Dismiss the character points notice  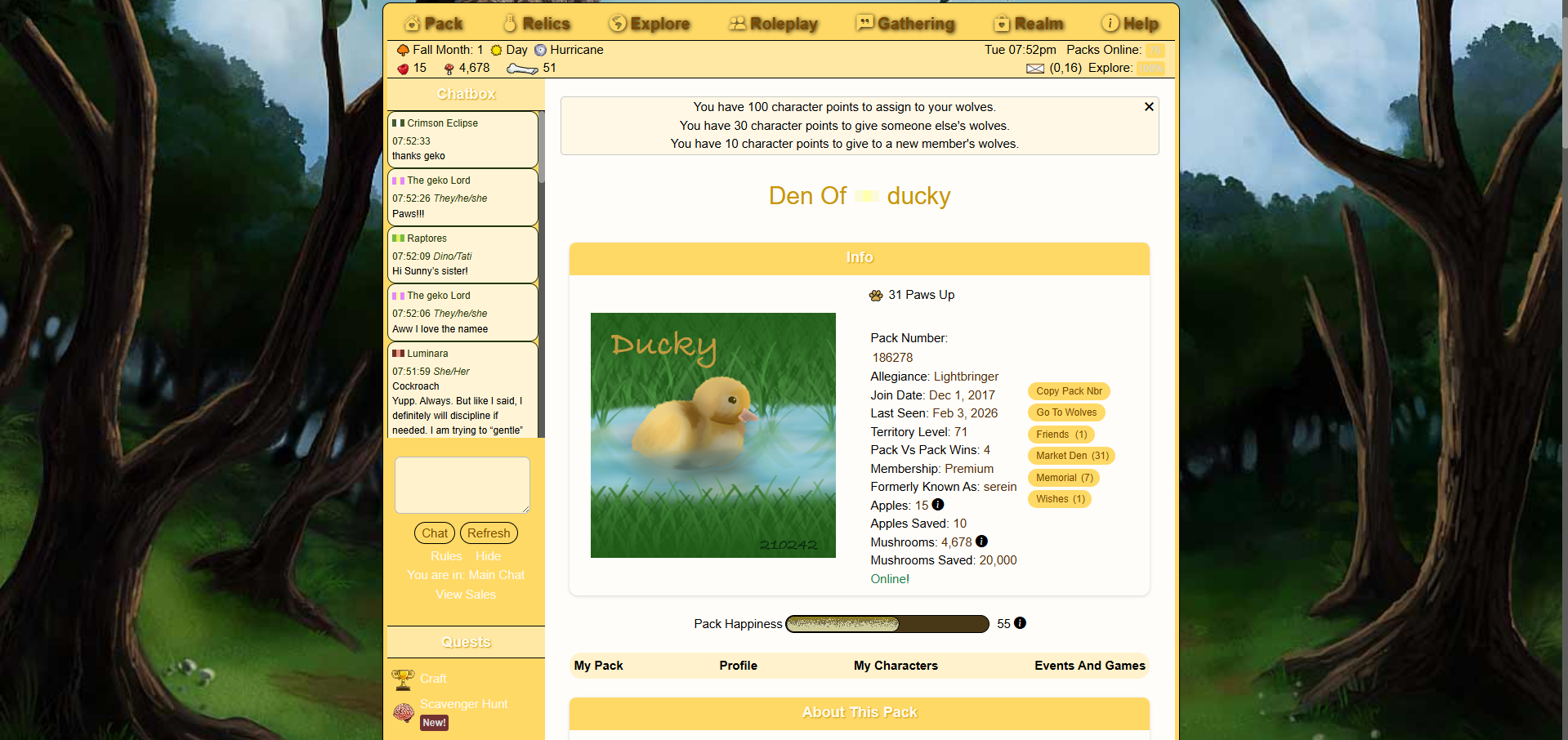click(x=1149, y=107)
